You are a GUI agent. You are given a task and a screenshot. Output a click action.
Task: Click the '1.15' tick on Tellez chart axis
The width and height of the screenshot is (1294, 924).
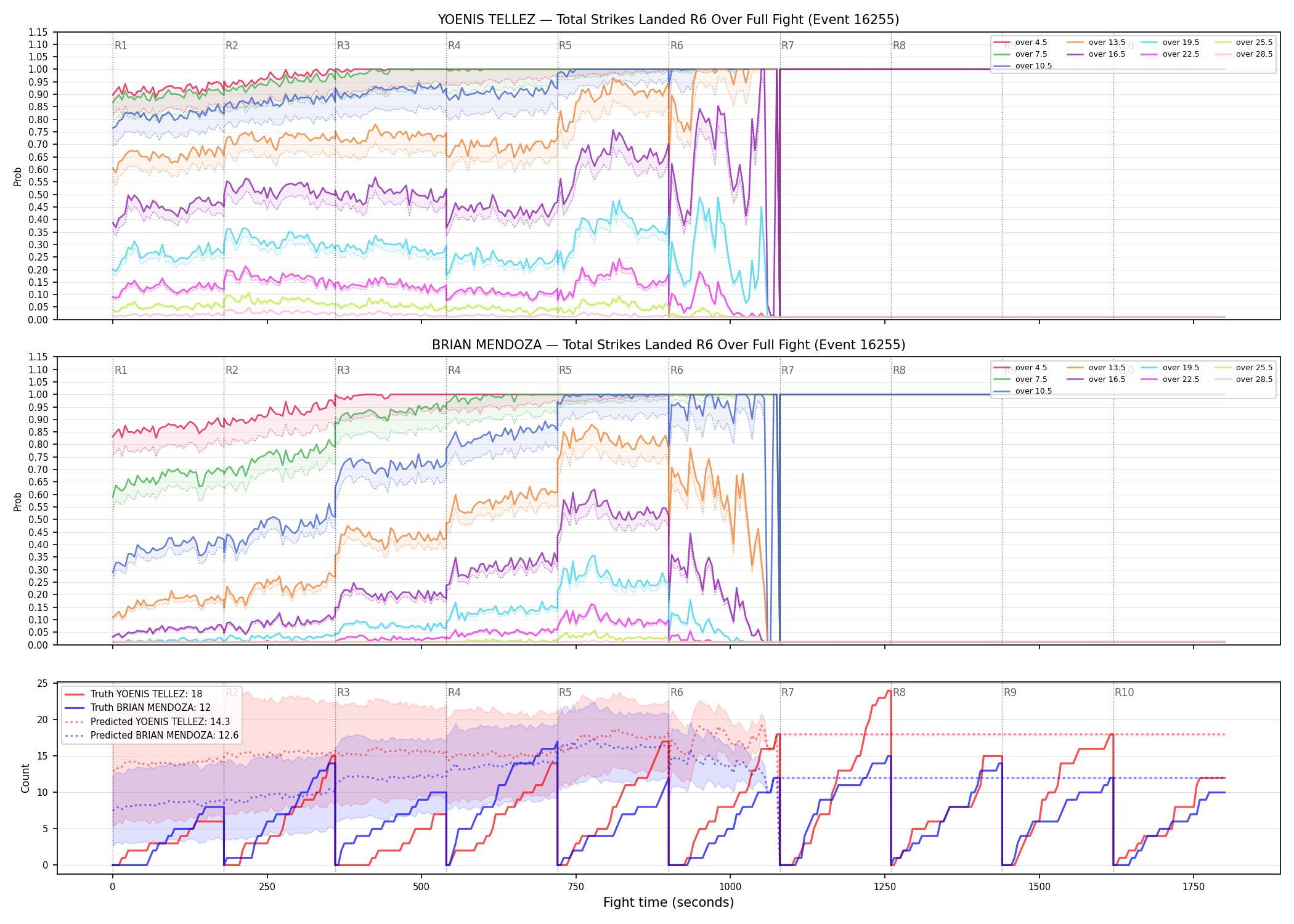[38, 32]
